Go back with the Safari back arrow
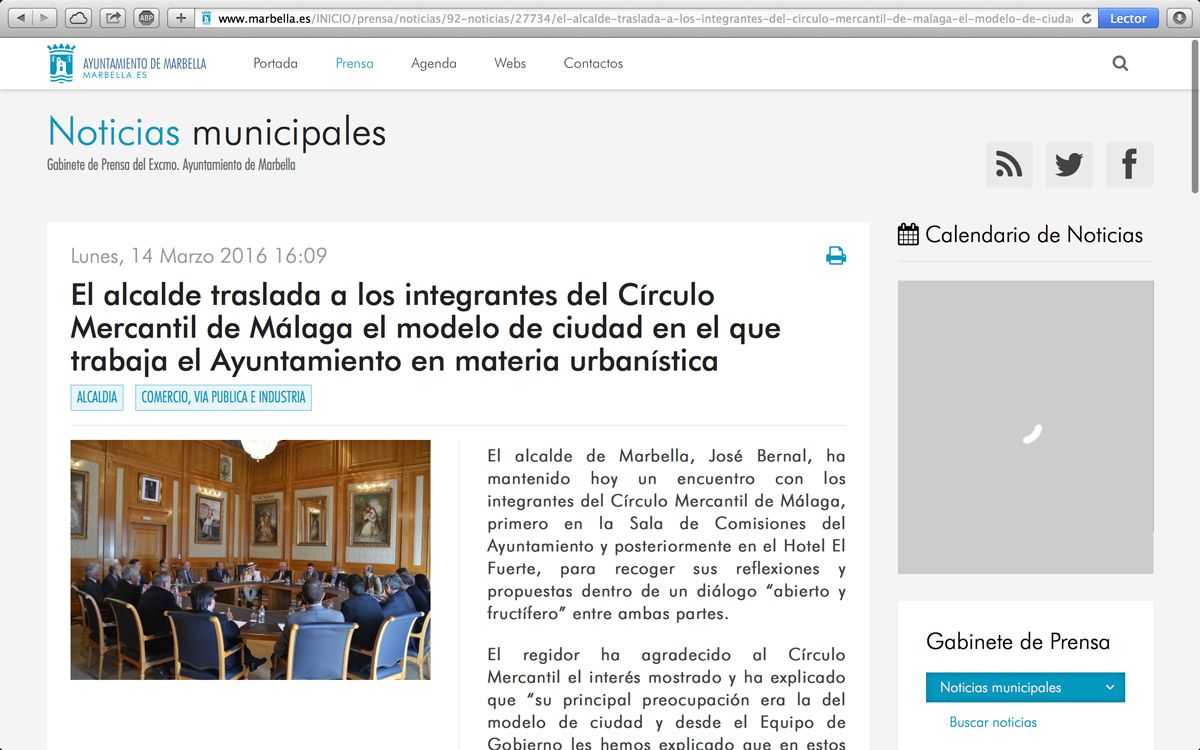Image resolution: width=1200 pixels, height=750 pixels. 21,18
